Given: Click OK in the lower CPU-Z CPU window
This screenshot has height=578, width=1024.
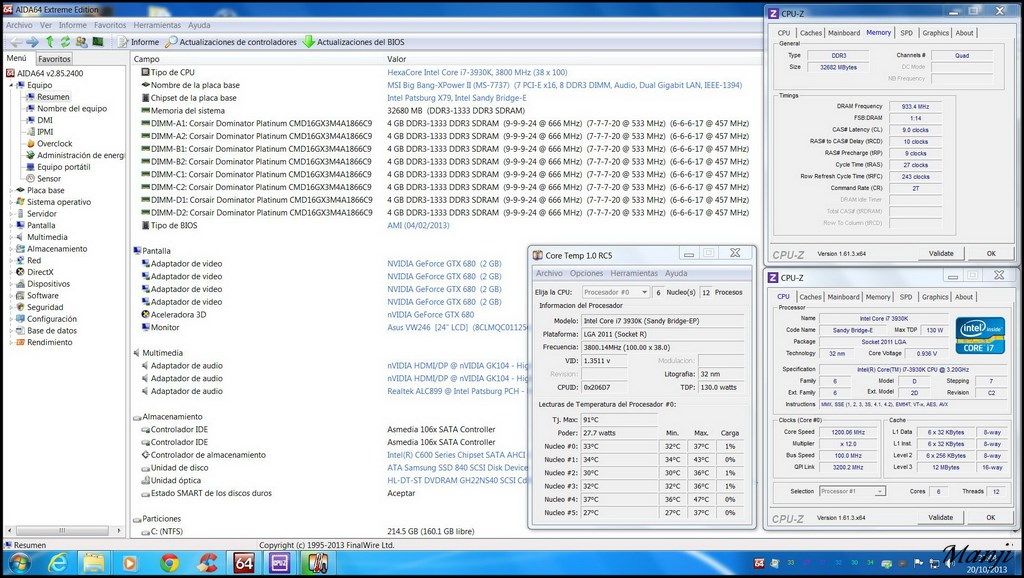Looking at the screenshot, I should tap(991, 517).
